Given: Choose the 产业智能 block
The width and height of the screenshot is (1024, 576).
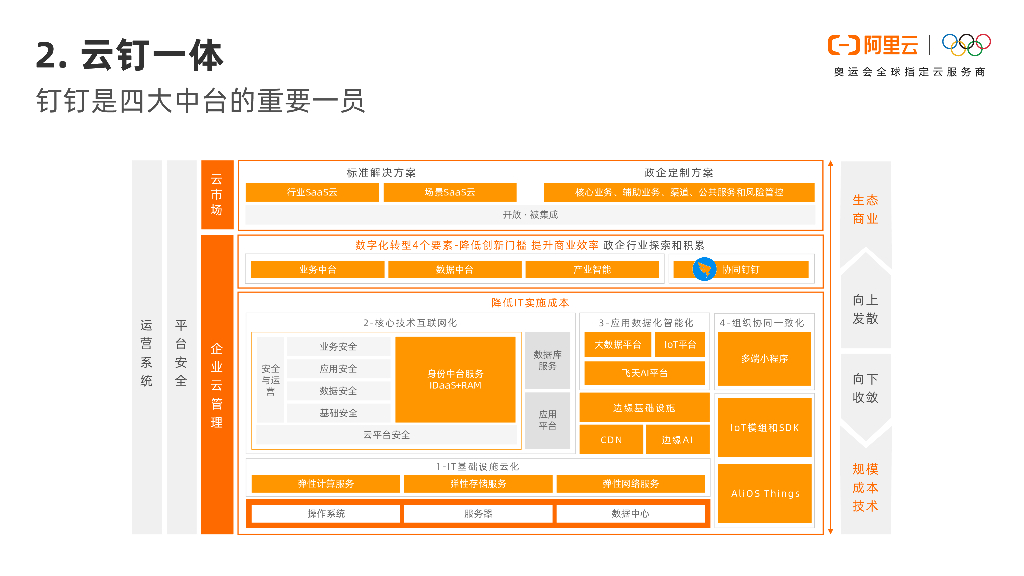Looking at the screenshot, I should click(592, 270).
